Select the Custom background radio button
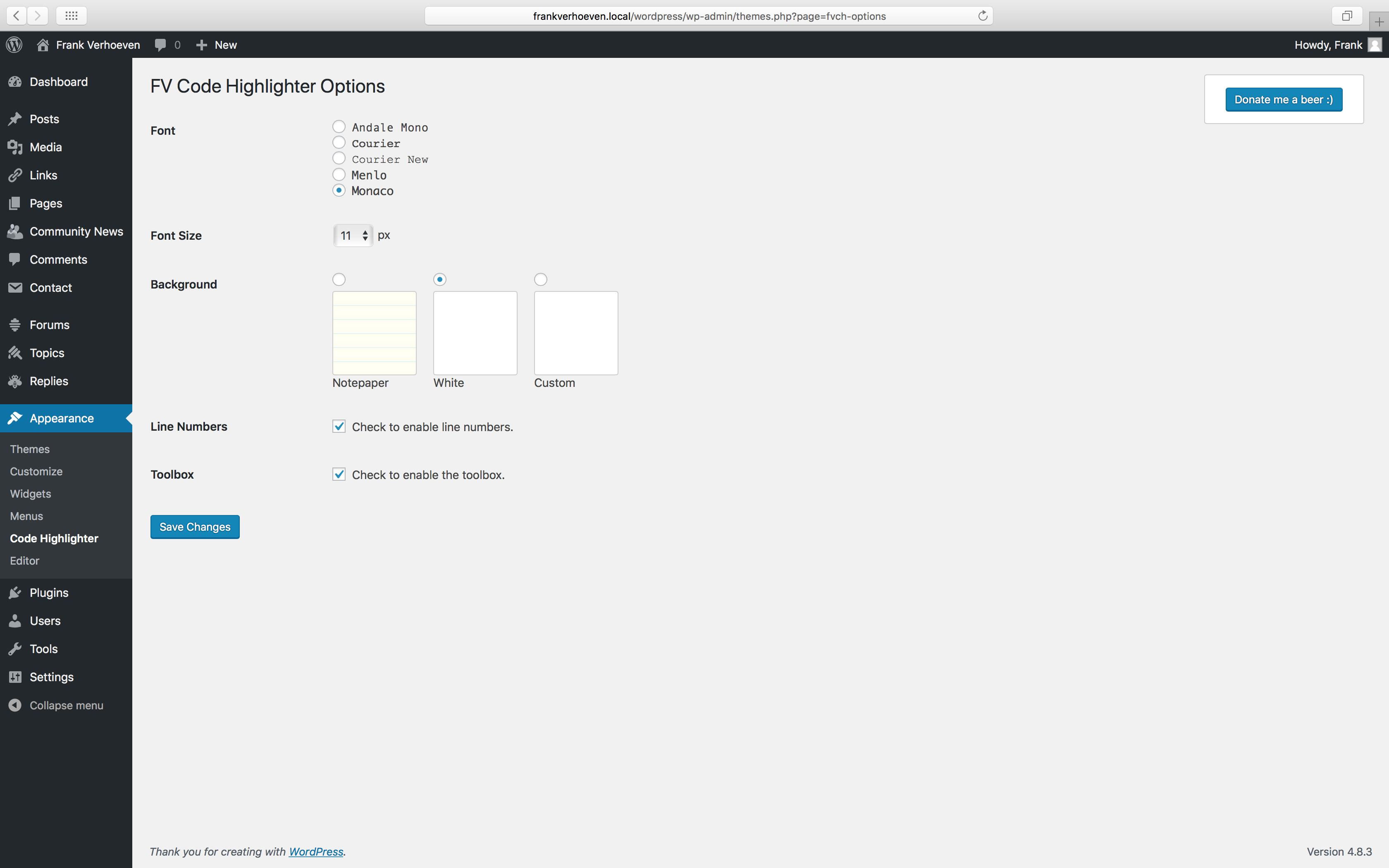The width and height of the screenshot is (1389, 868). [x=541, y=279]
